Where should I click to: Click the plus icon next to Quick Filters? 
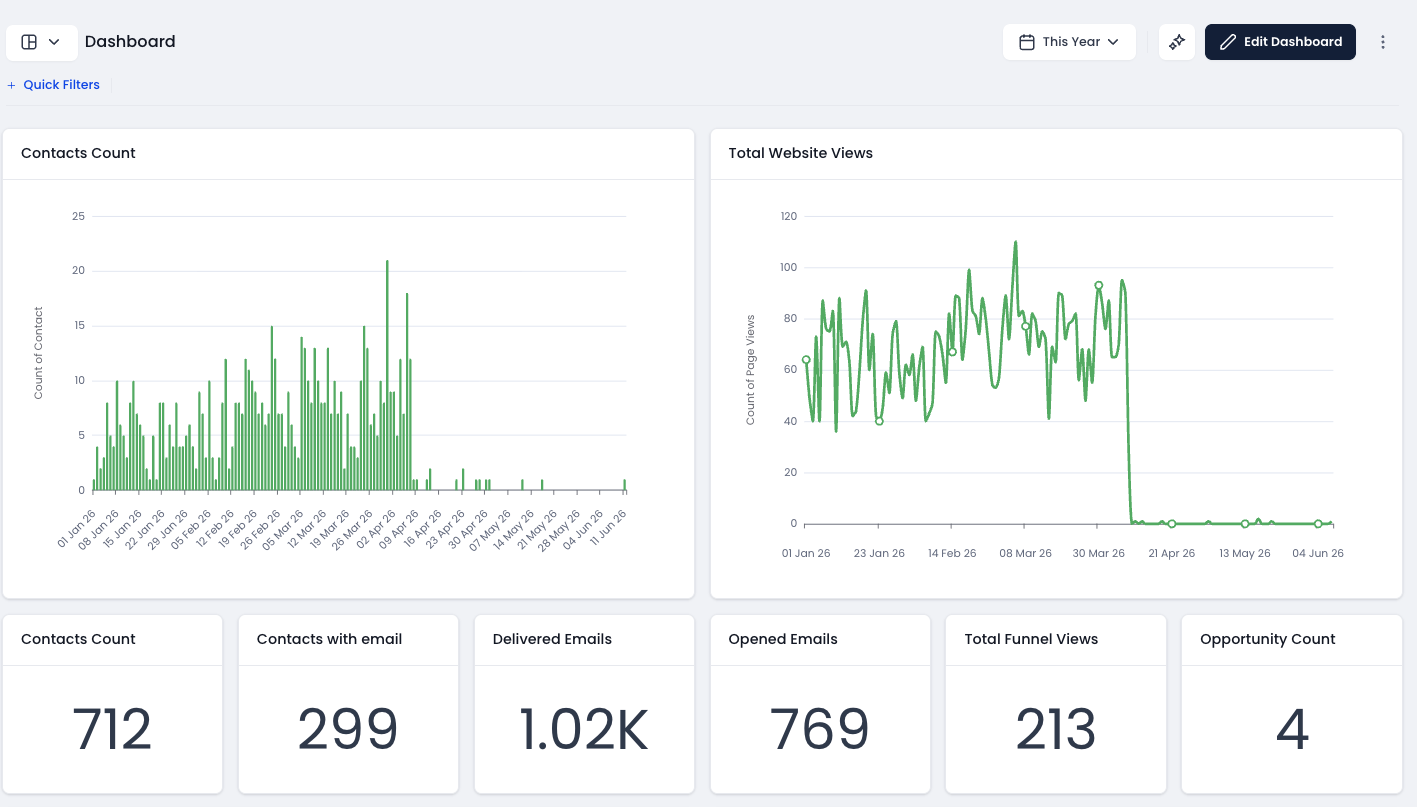click(x=12, y=85)
